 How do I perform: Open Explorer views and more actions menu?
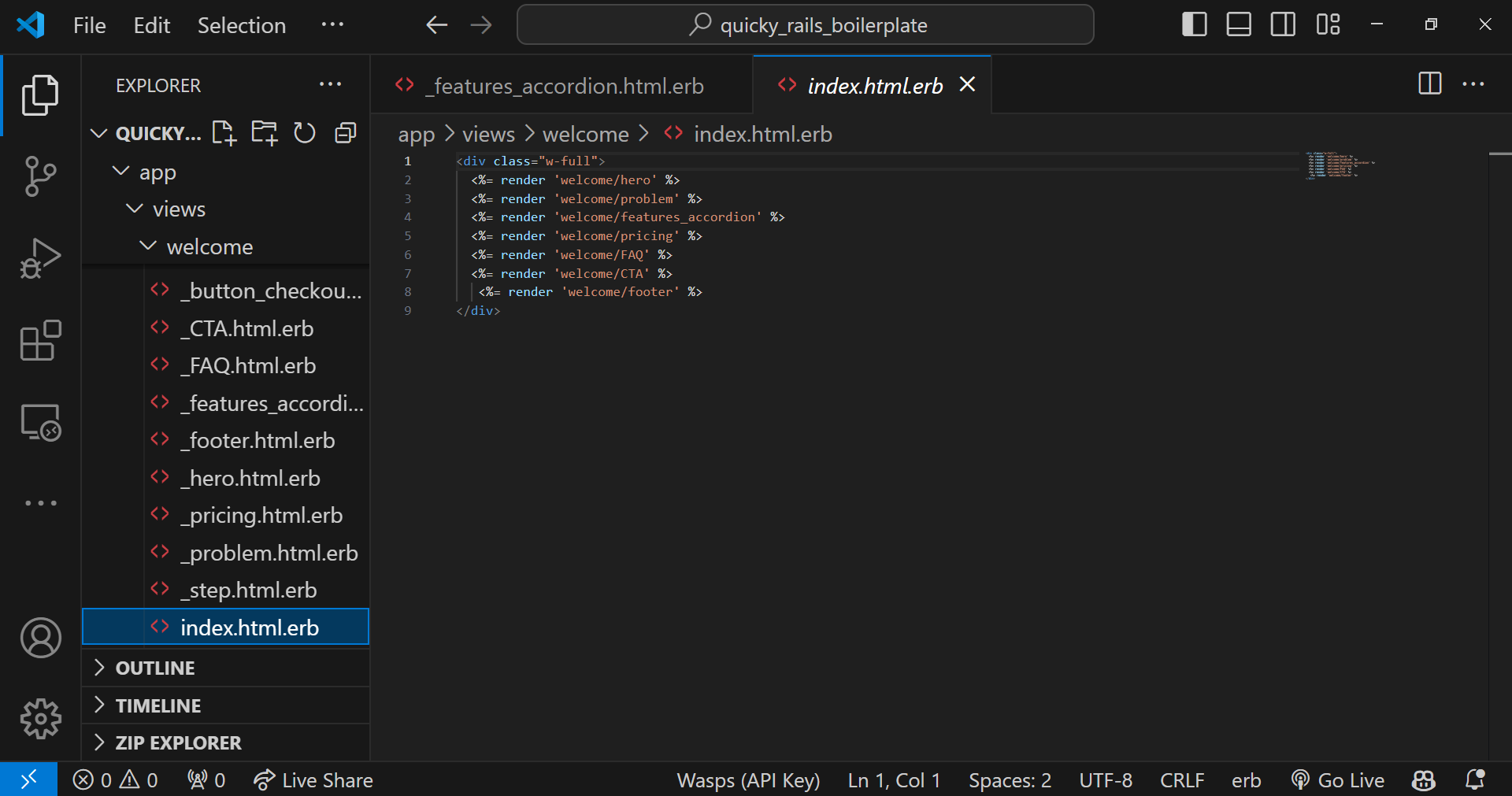pyautogui.click(x=330, y=85)
